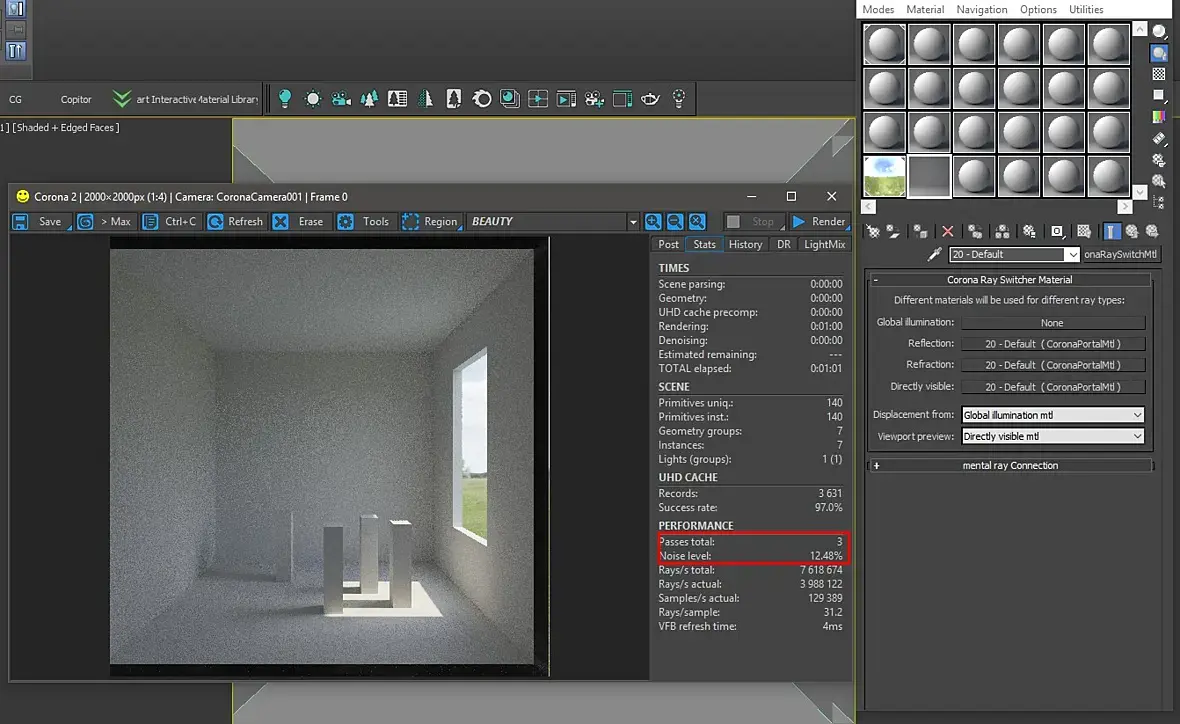Screen dimensions: 1180x724
Task: Switch to the Post tab
Action: 668,245
